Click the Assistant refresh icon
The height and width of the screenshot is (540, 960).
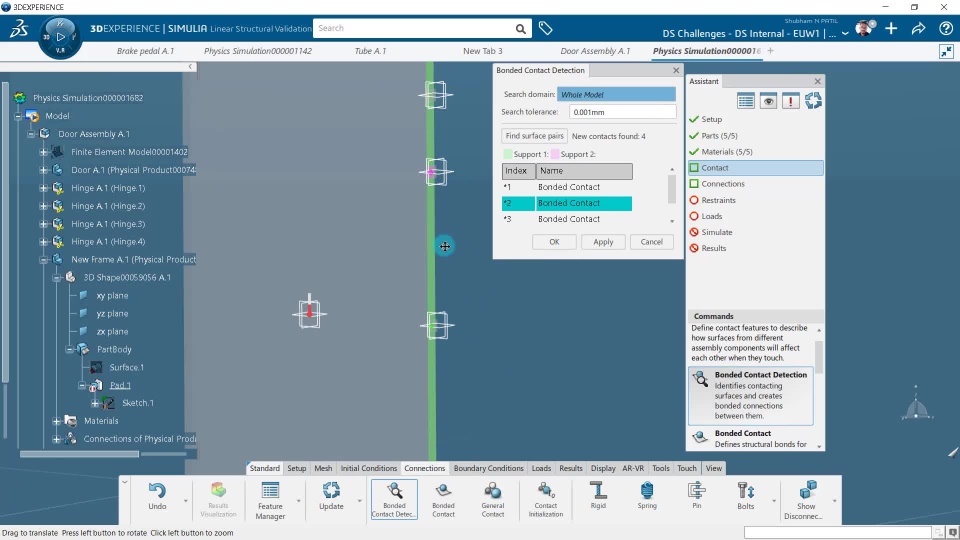point(813,101)
